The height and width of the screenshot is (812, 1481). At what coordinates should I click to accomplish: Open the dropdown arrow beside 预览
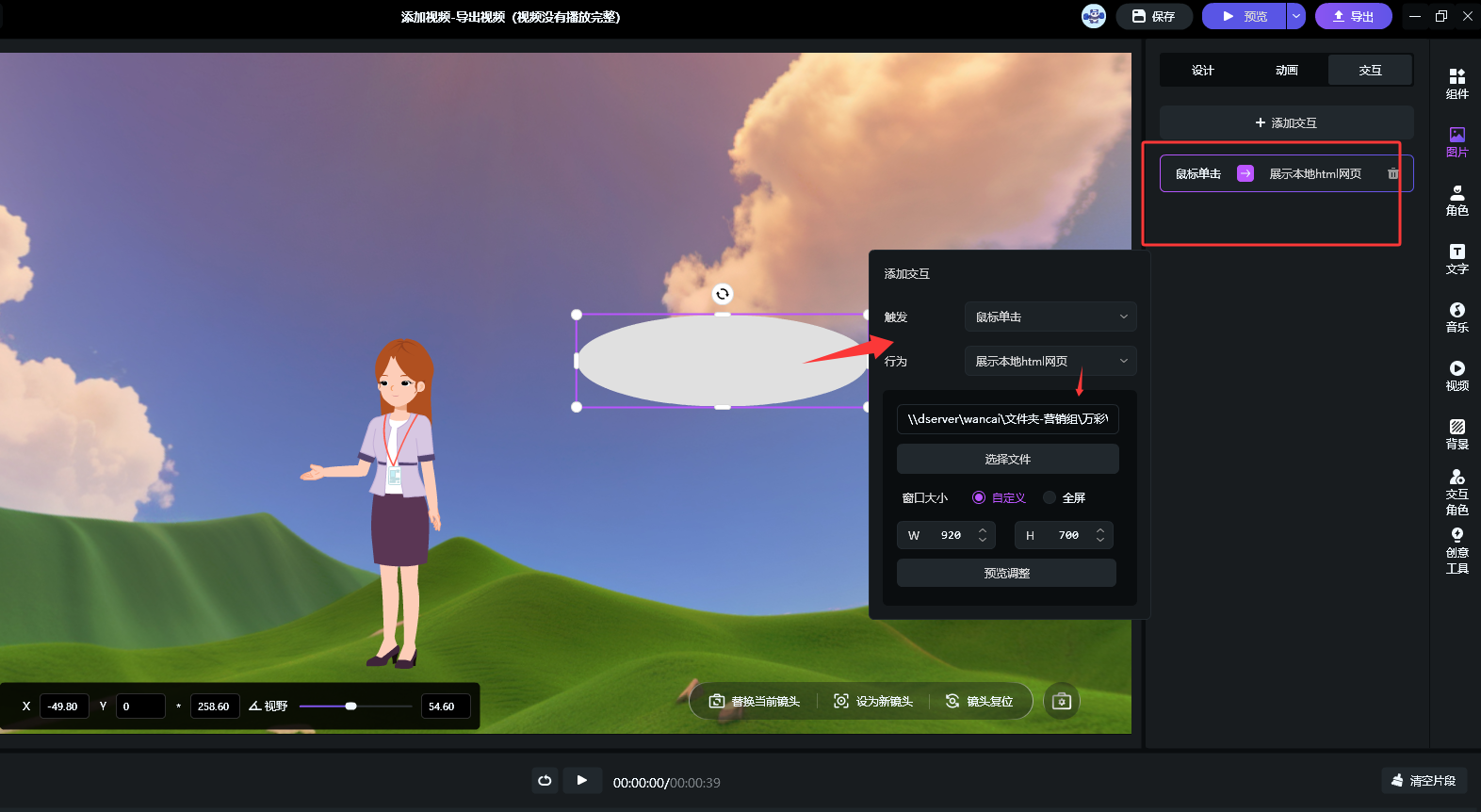(x=1296, y=16)
